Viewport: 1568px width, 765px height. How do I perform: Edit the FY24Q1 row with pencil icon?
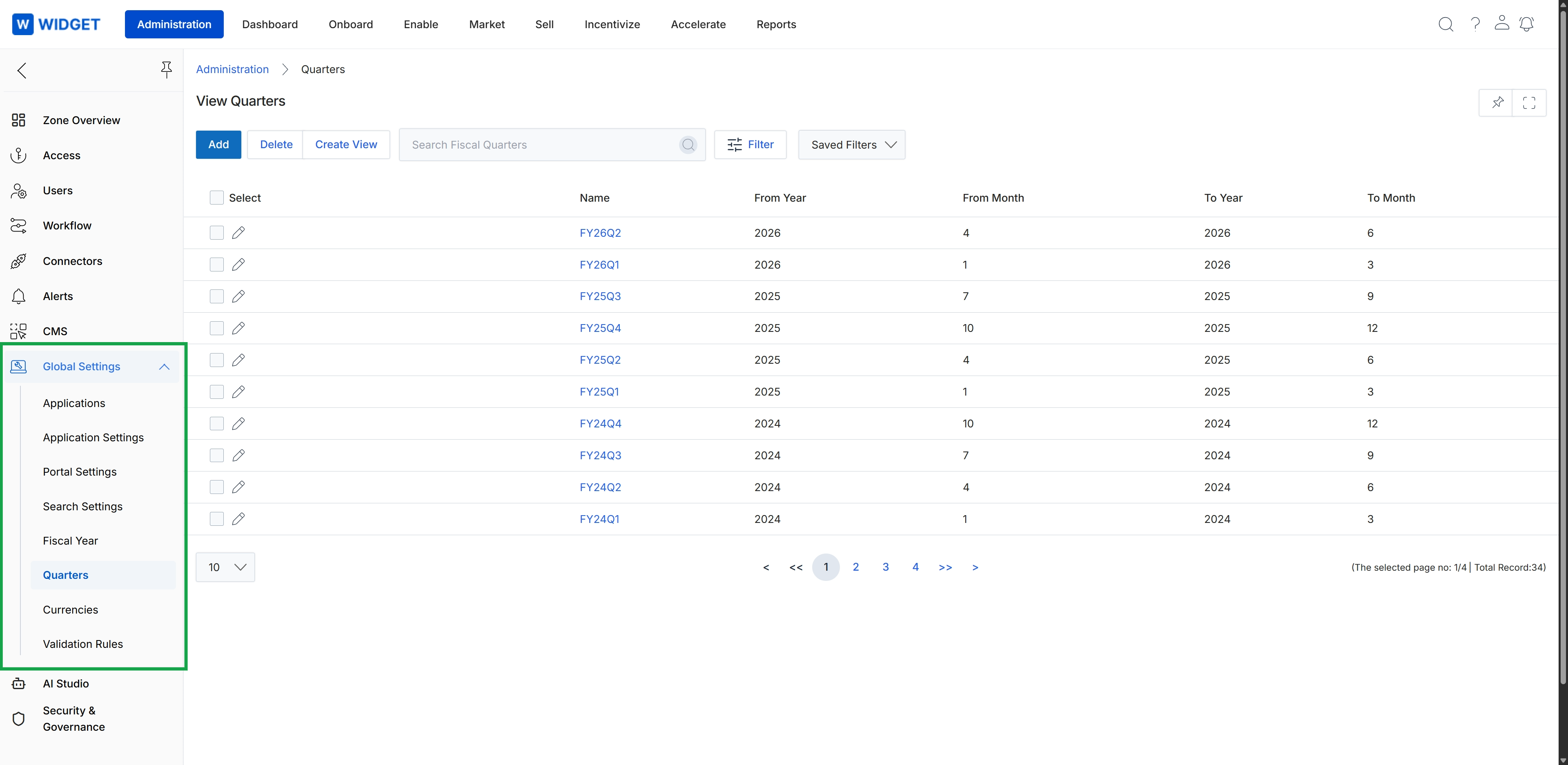238,519
